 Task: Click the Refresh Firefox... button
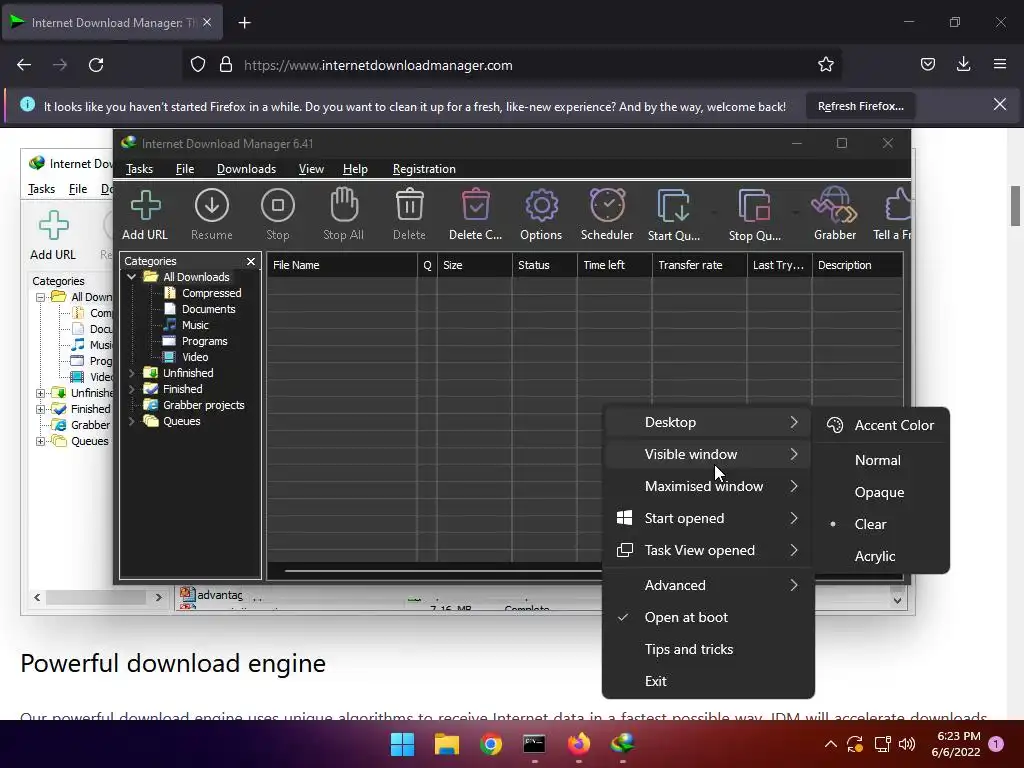tap(861, 106)
